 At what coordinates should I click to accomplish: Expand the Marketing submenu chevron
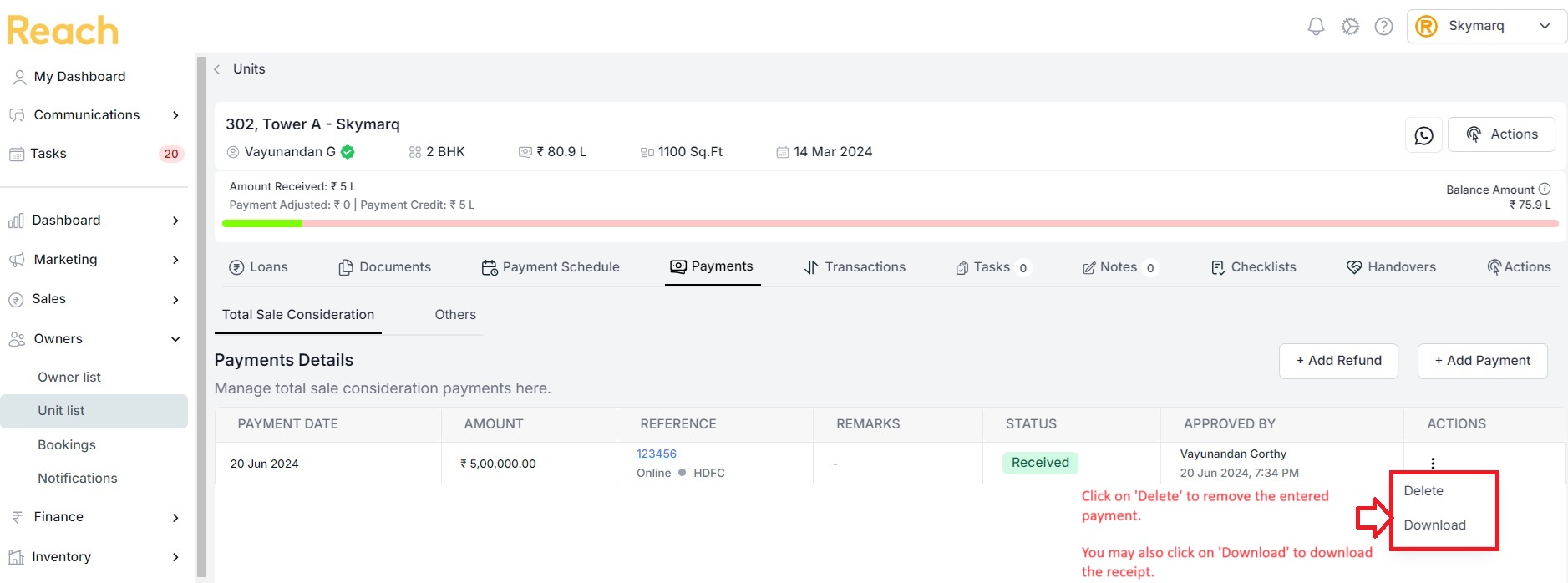coord(175,260)
